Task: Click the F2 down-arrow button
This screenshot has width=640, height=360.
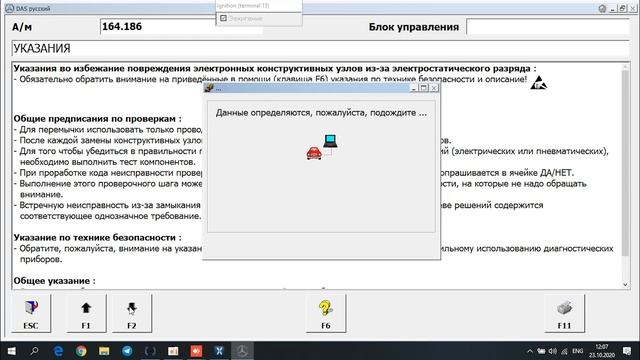Action: point(132,313)
